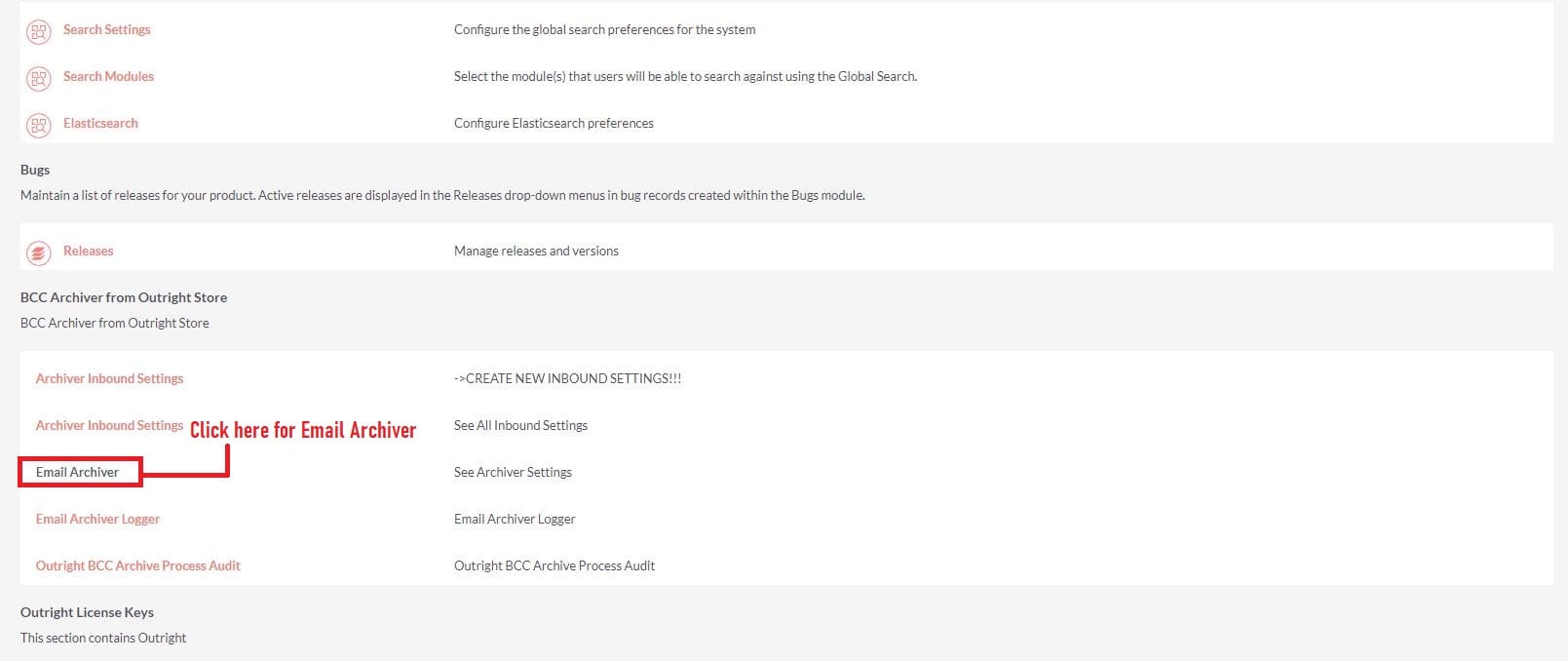
Task: Click the 'BCC Archiver from Outright Store' heading
Action: [x=124, y=297]
